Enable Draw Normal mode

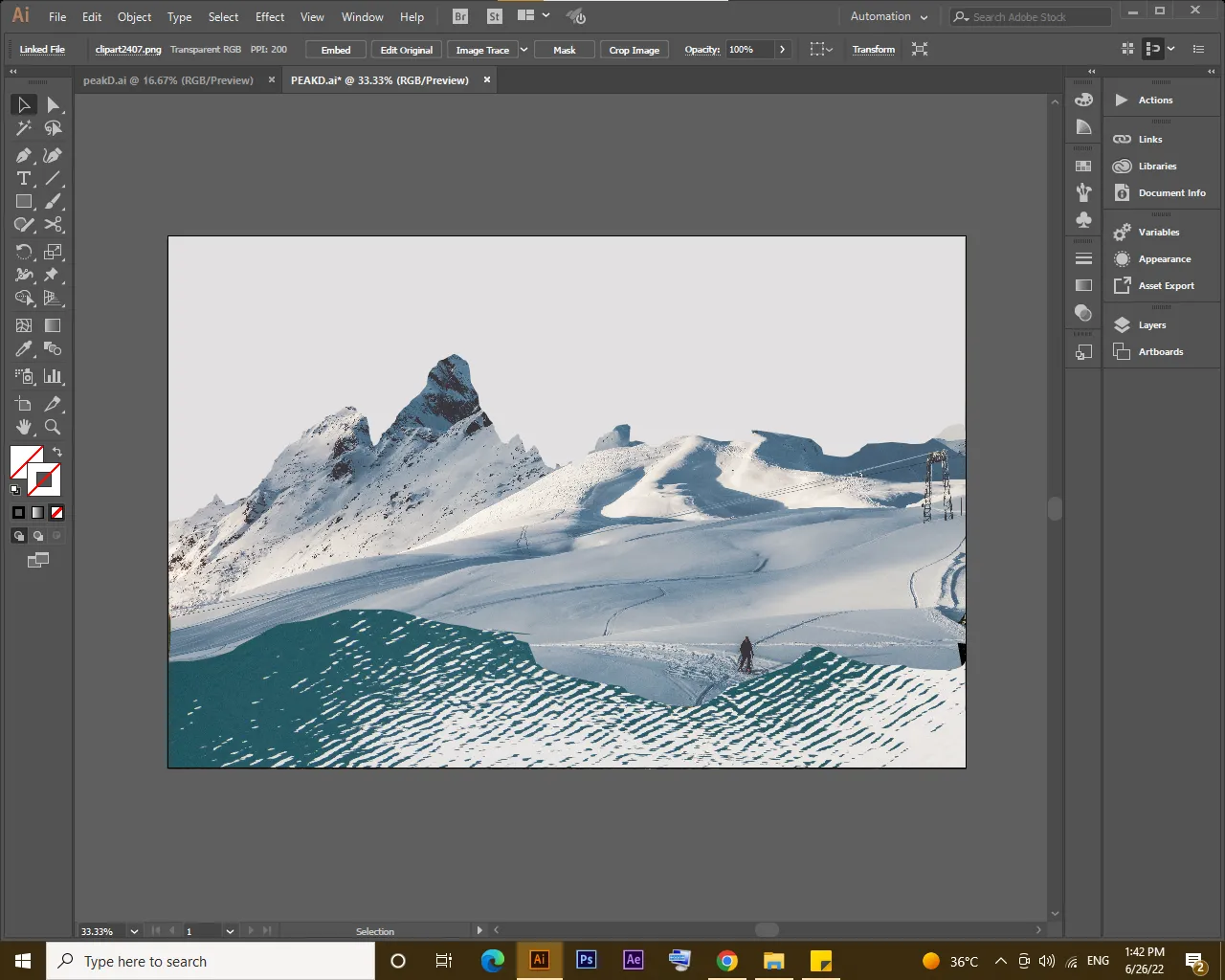[x=18, y=536]
